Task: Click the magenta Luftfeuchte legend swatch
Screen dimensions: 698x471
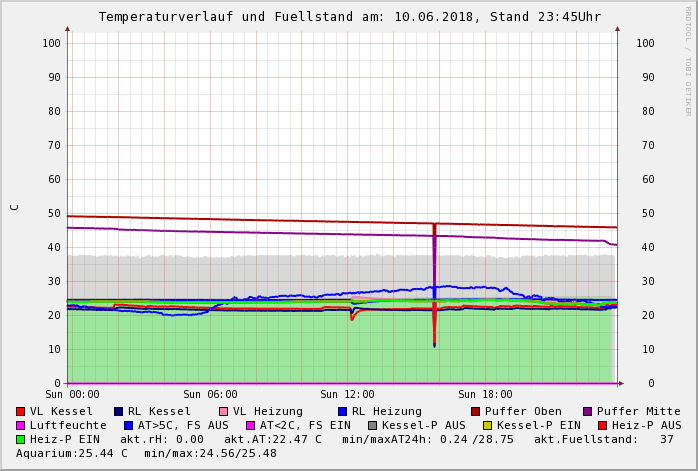Action: coord(20,426)
